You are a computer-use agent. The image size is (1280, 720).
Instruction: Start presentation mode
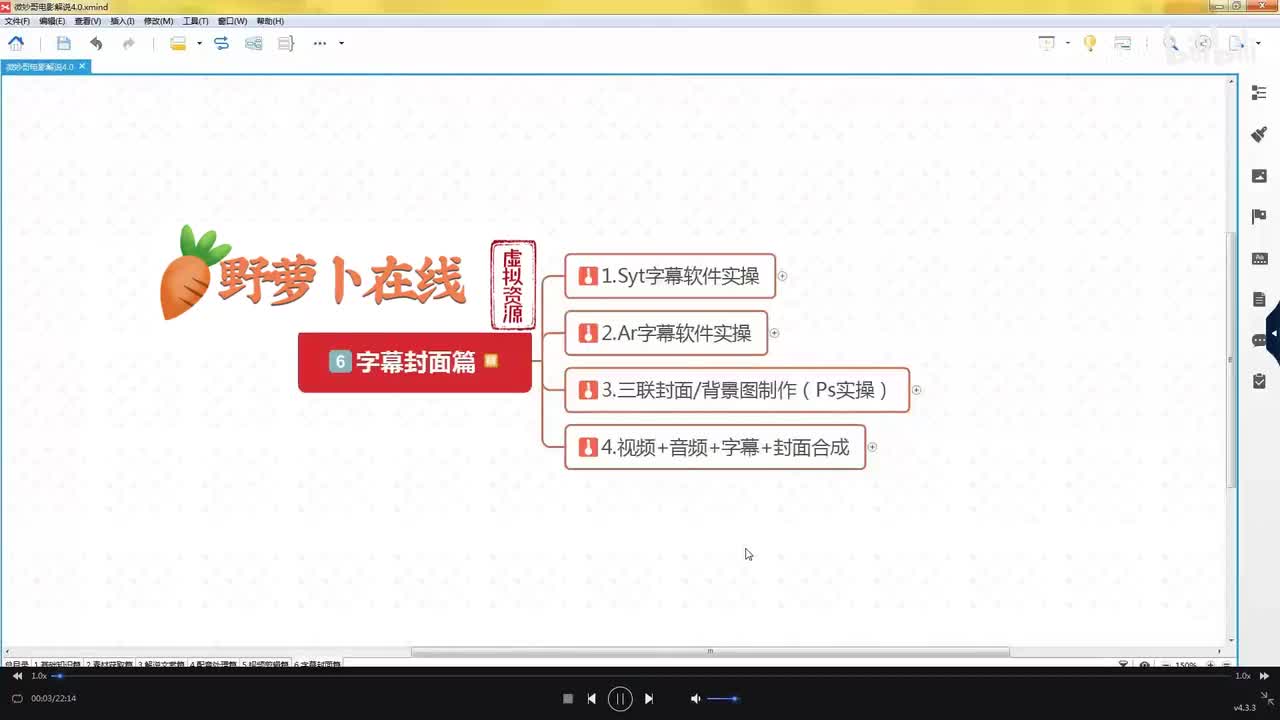1047,43
